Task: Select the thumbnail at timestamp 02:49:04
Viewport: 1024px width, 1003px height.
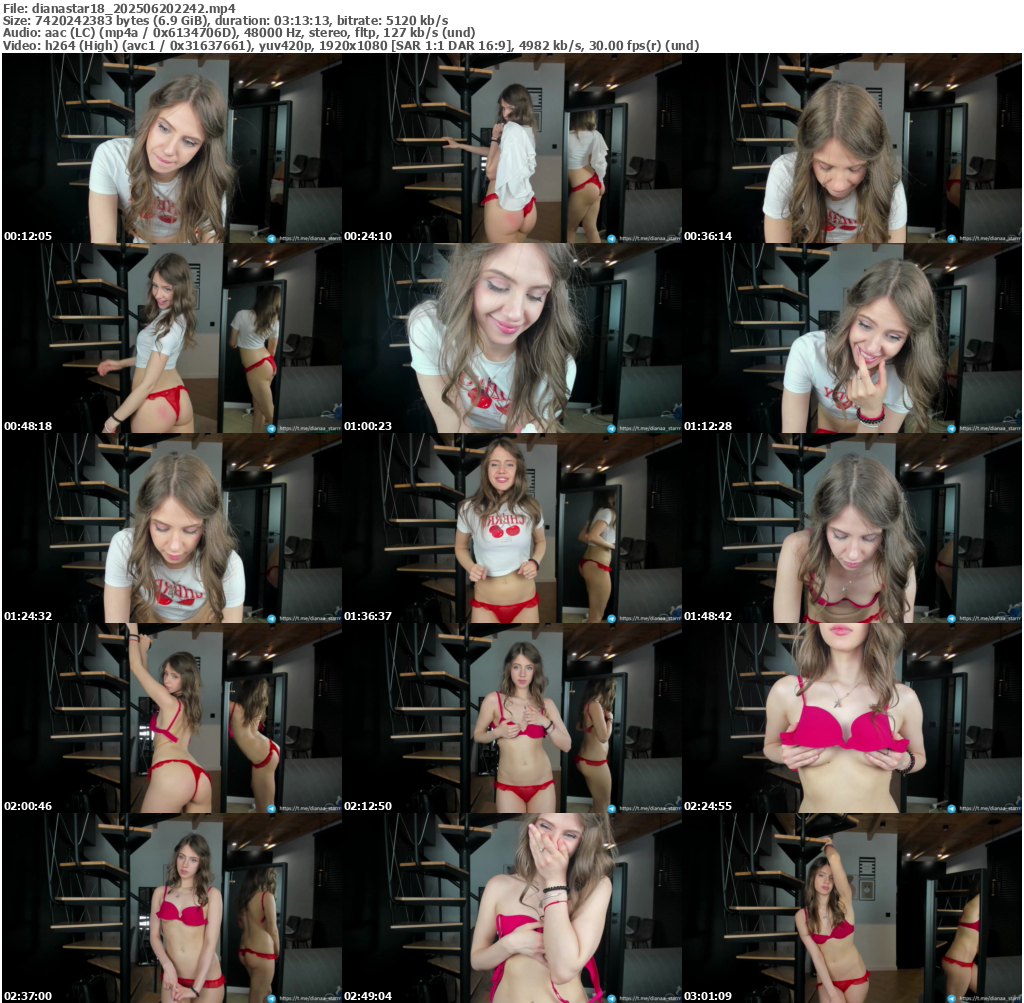Action: (512, 908)
